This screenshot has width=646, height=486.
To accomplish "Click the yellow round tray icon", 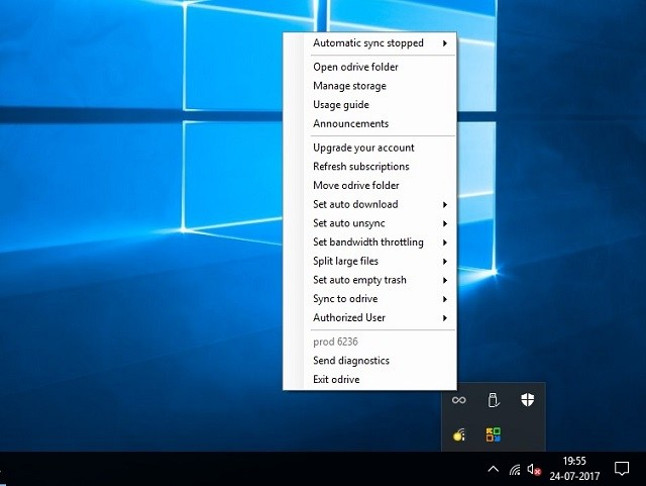I will (459, 435).
